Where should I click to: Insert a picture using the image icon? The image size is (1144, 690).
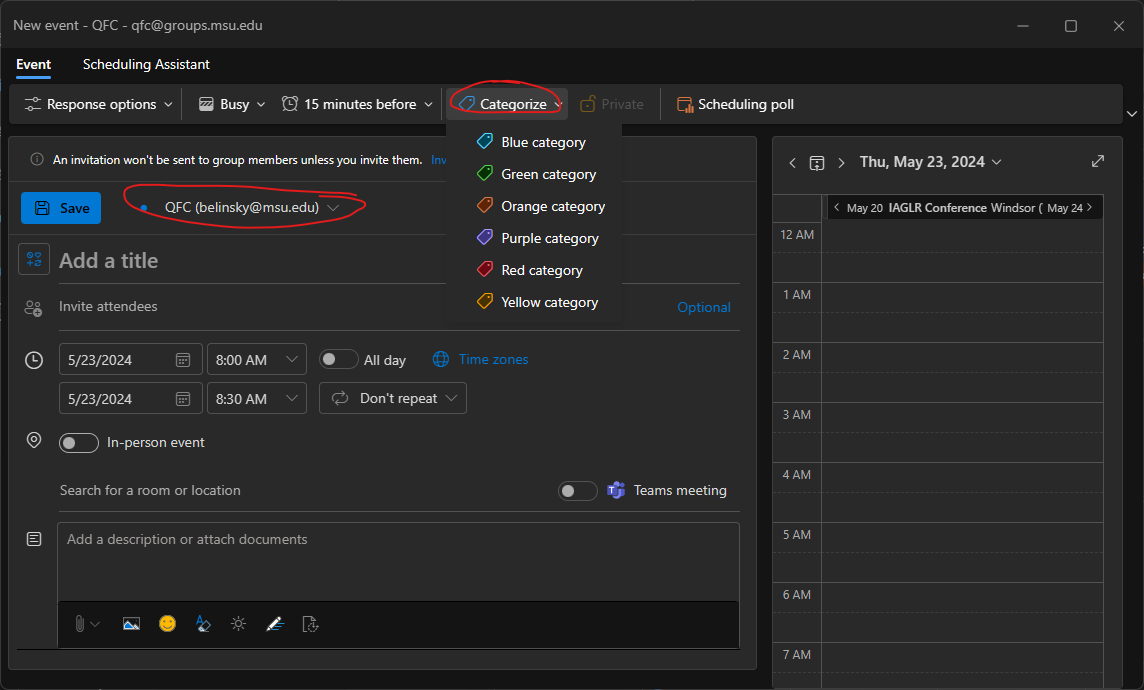pyautogui.click(x=131, y=623)
